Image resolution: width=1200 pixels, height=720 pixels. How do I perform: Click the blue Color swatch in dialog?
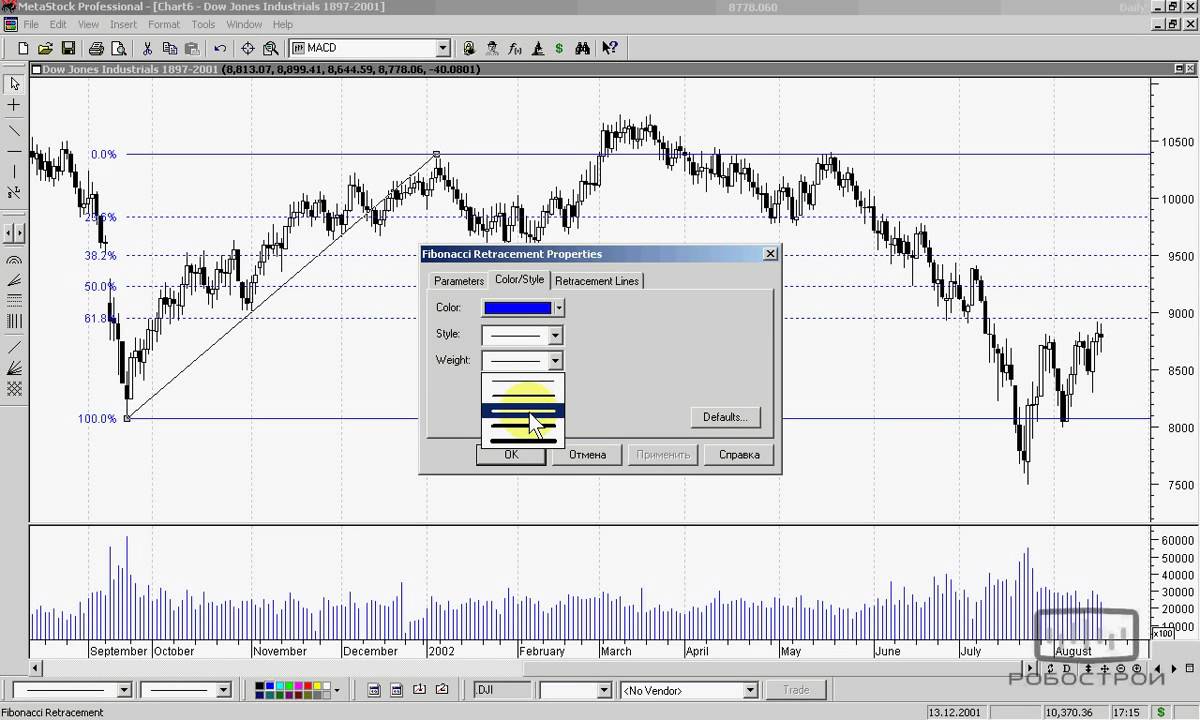point(517,308)
